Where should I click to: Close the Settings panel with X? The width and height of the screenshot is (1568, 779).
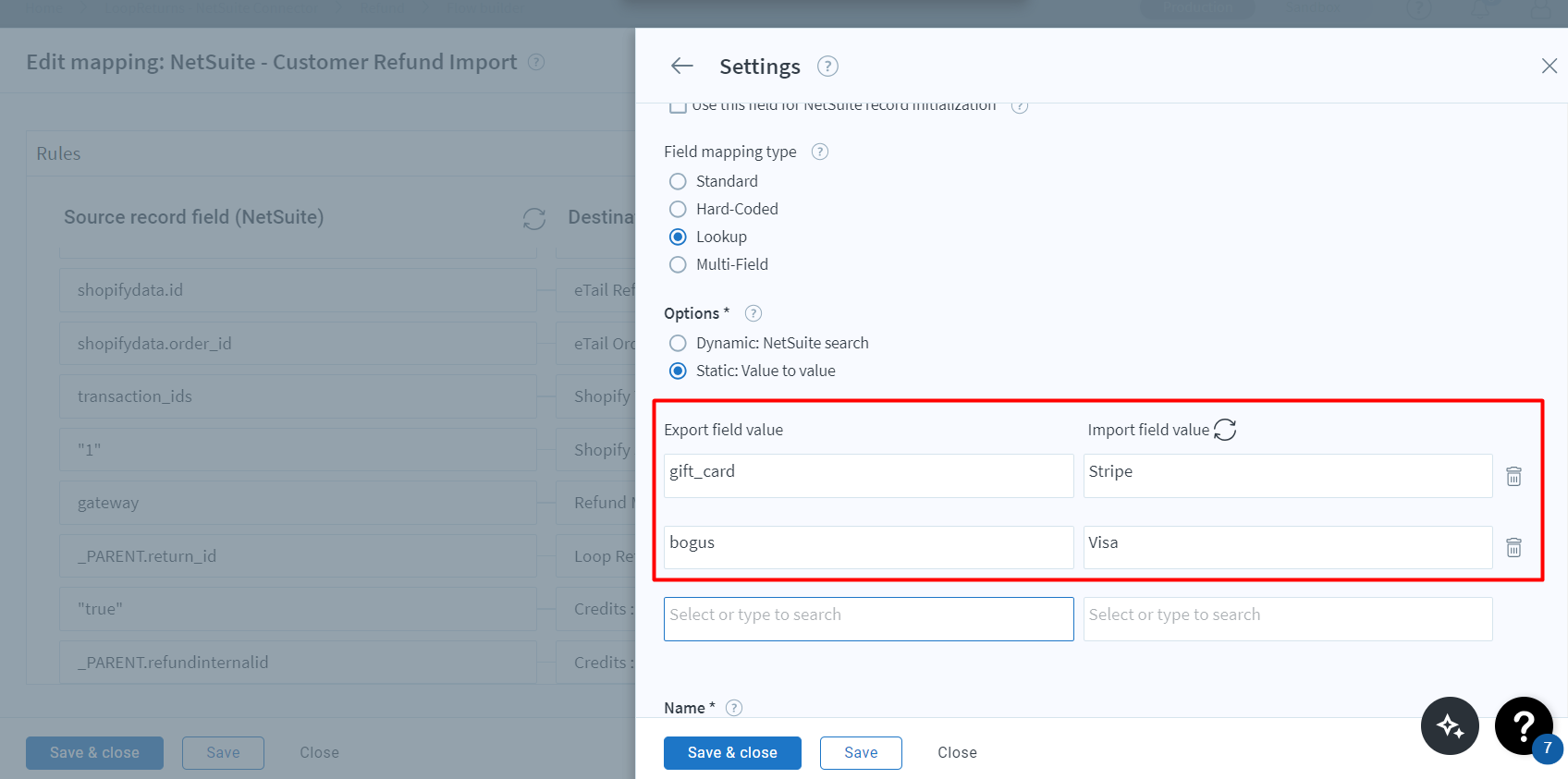tap(1550, 66)
